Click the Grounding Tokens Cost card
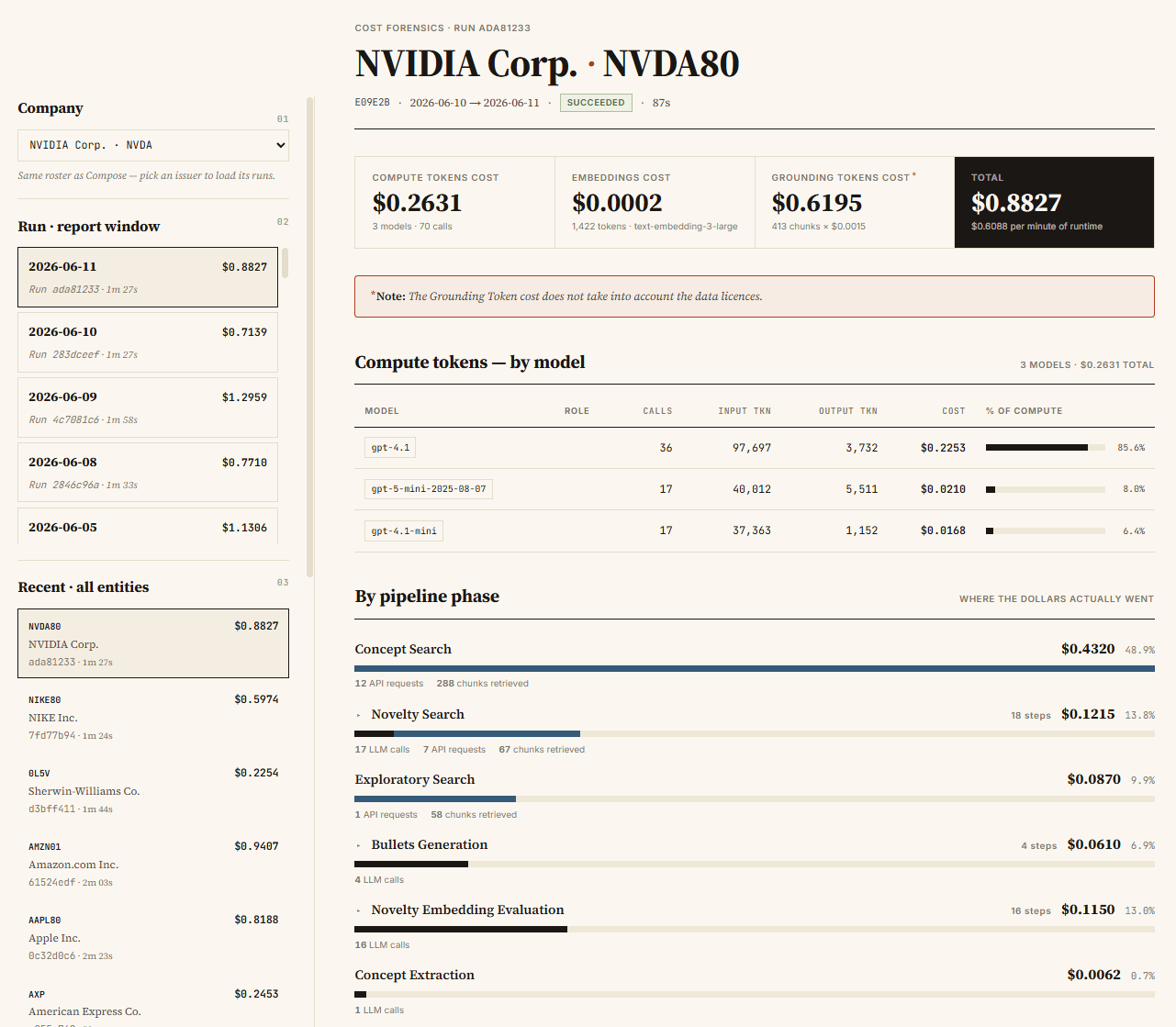1176x1027 pixels. tap(855, 203)
